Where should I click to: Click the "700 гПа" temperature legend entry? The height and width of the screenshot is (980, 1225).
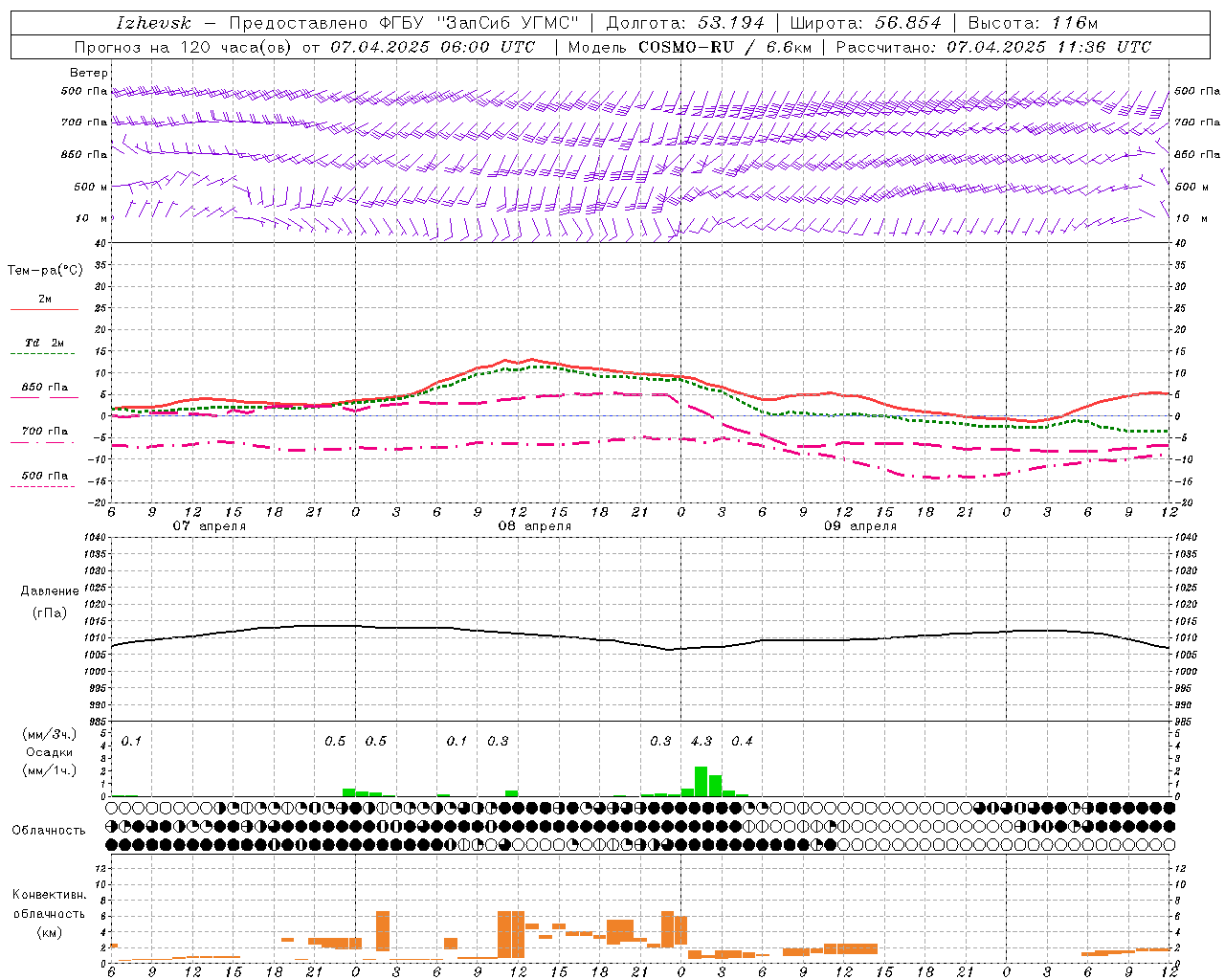44,432
